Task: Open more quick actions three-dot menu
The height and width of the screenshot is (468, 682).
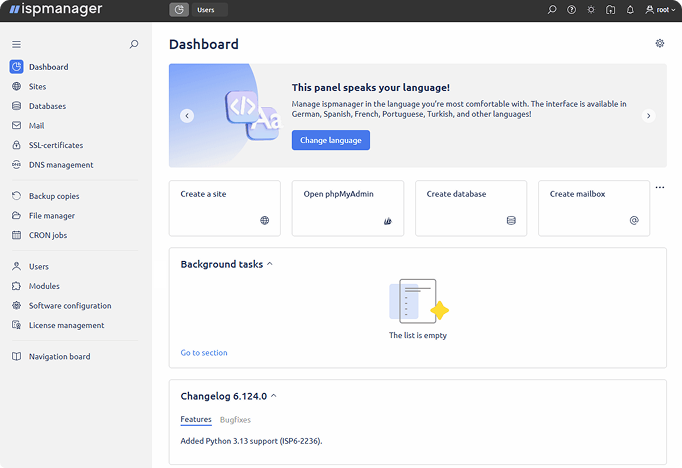Action: [659, 187]
